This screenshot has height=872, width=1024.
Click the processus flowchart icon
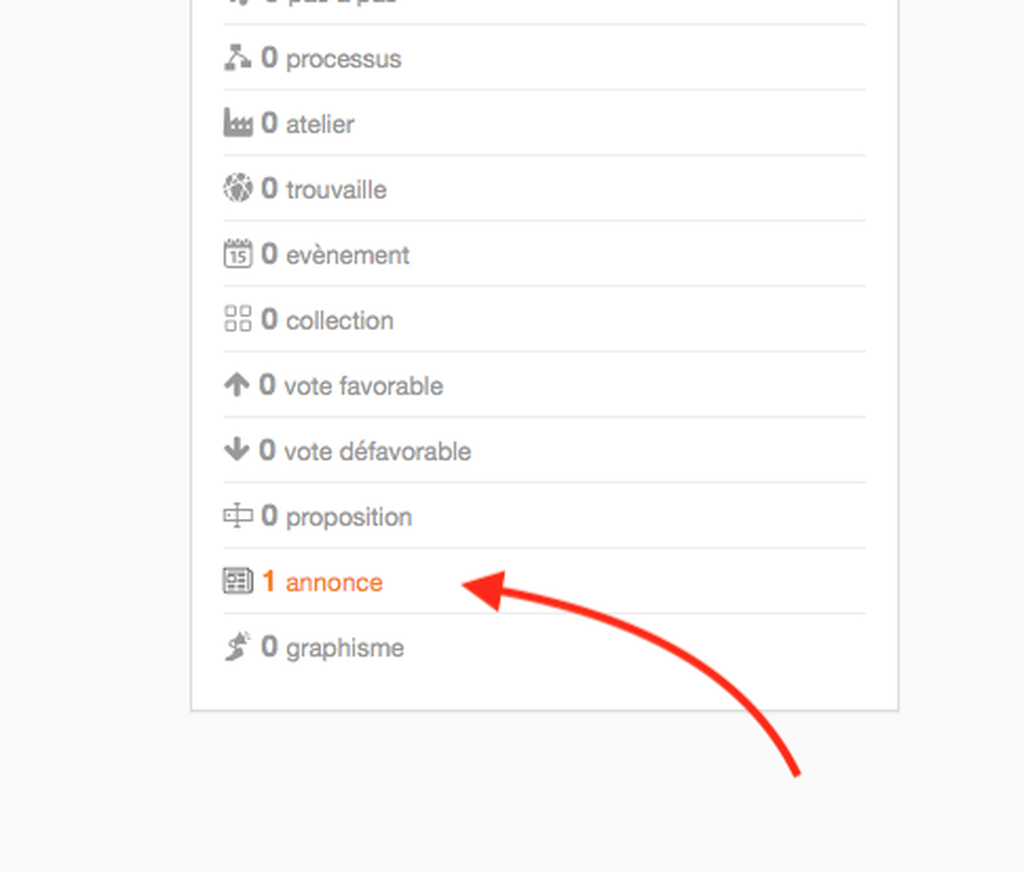(x=238, y=57)
